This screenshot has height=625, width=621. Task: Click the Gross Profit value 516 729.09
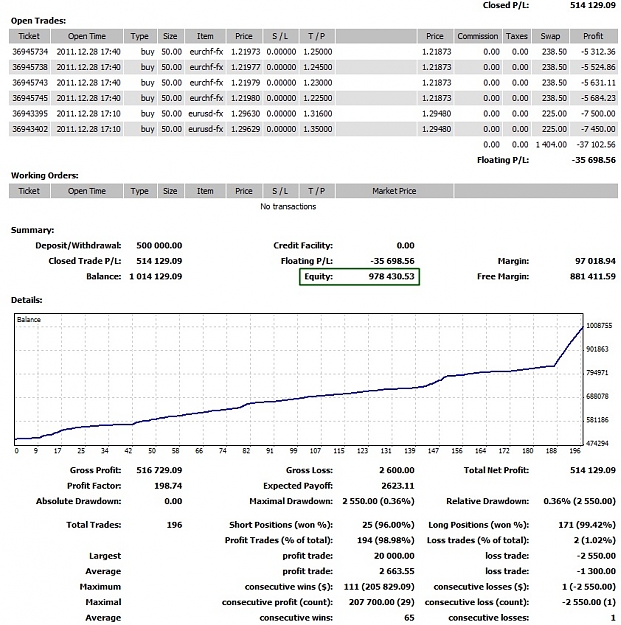coord(159,470)
